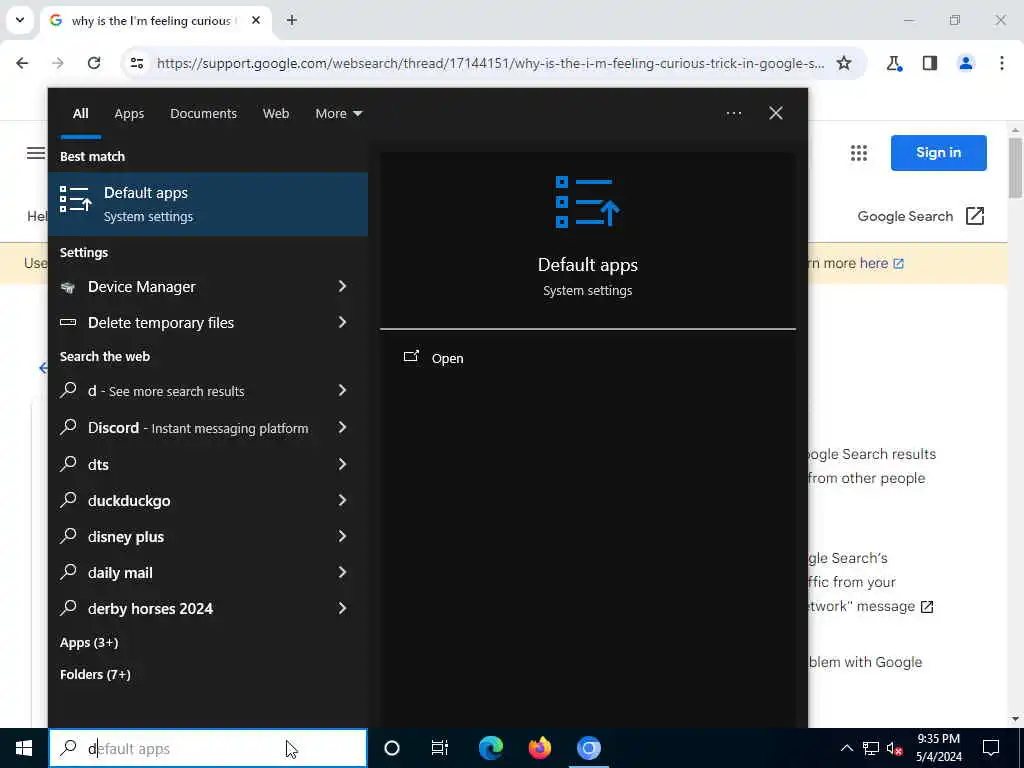Select Device Manager settings result
Viewport: 1024px width, 768px height.
click(x=187, y=287)
